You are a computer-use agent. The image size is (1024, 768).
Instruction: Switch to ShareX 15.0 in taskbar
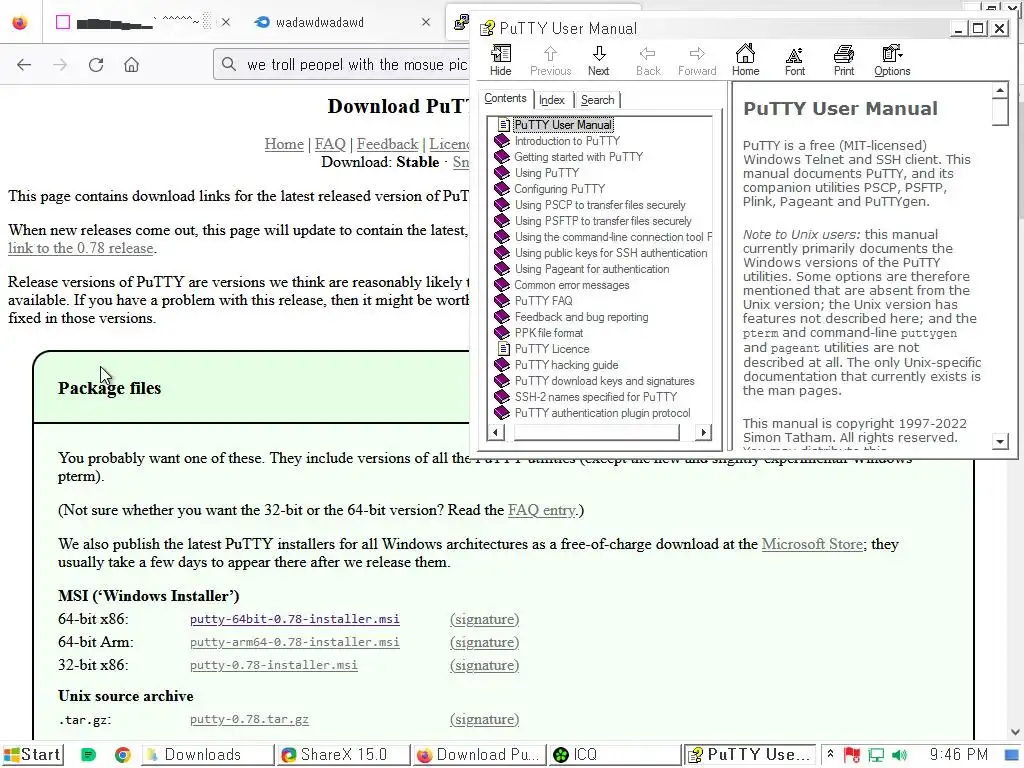[x=343, y=755]
